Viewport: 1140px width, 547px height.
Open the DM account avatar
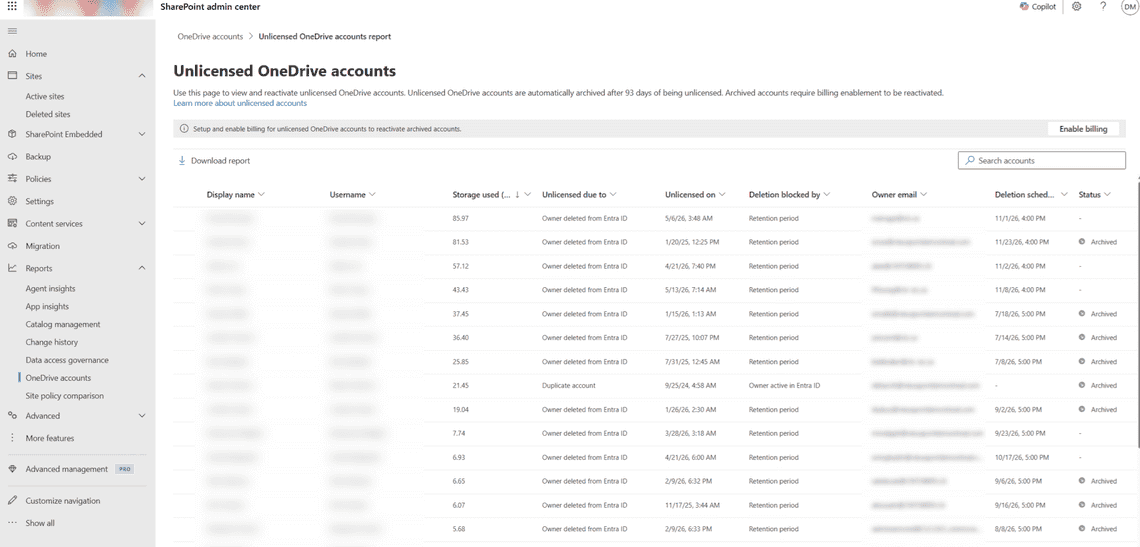click(x=1129, y=7)
